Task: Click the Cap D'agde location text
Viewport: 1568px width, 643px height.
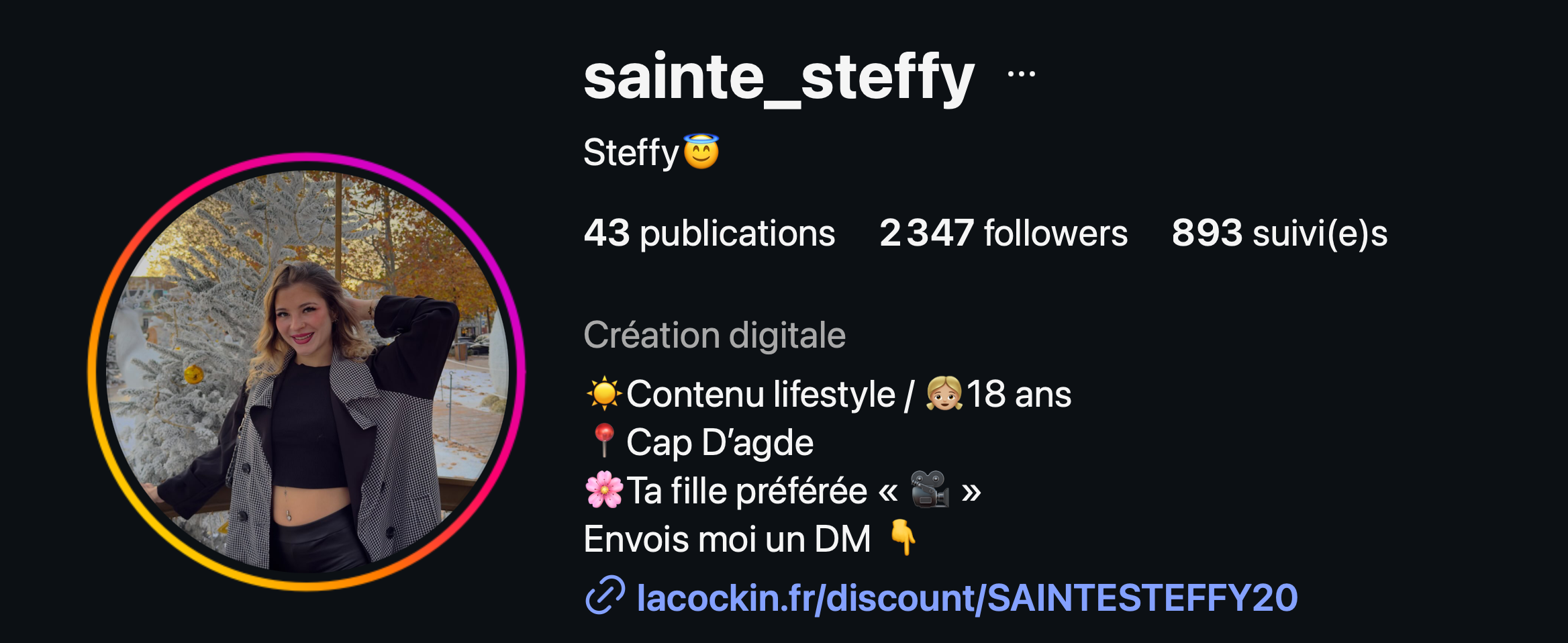Action: (x=720, y=442)
